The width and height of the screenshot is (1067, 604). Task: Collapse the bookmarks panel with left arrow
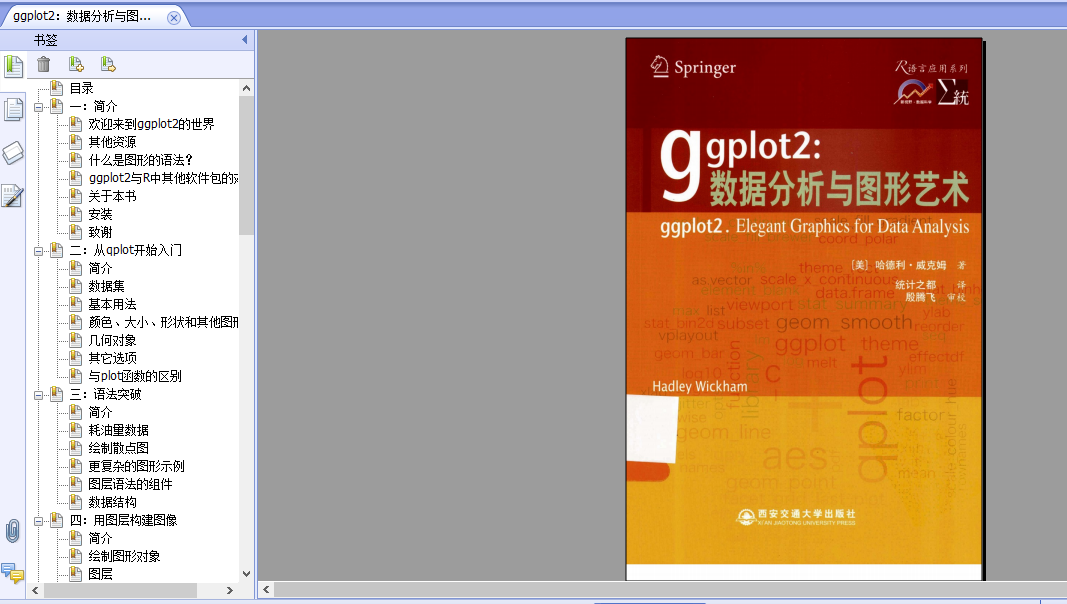pos(245,40)
